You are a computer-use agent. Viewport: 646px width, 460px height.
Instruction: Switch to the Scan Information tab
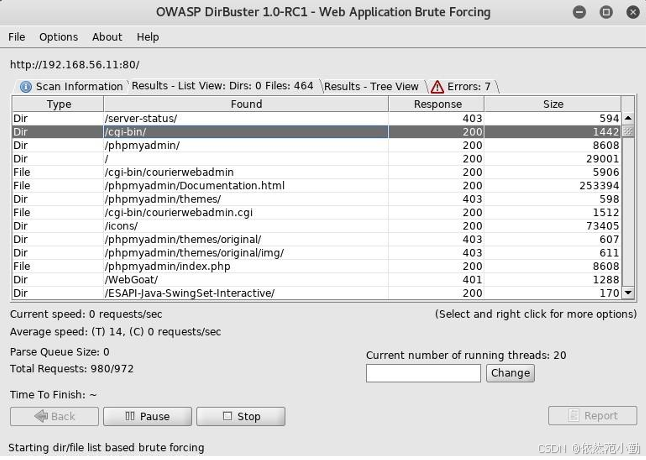(72, 86)
